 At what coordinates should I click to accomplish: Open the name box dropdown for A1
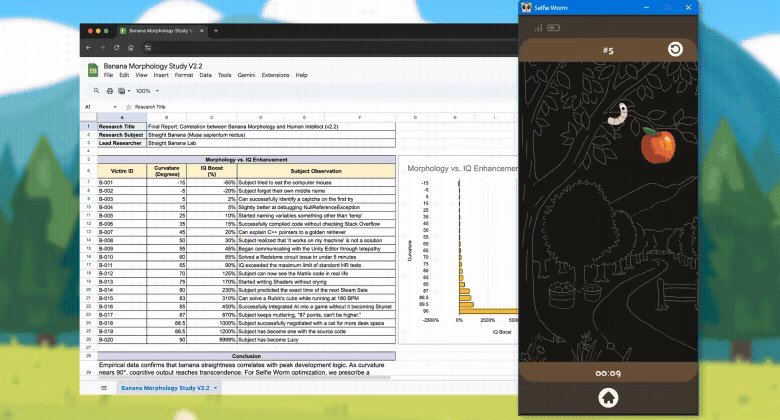click(x=115, y=107)
